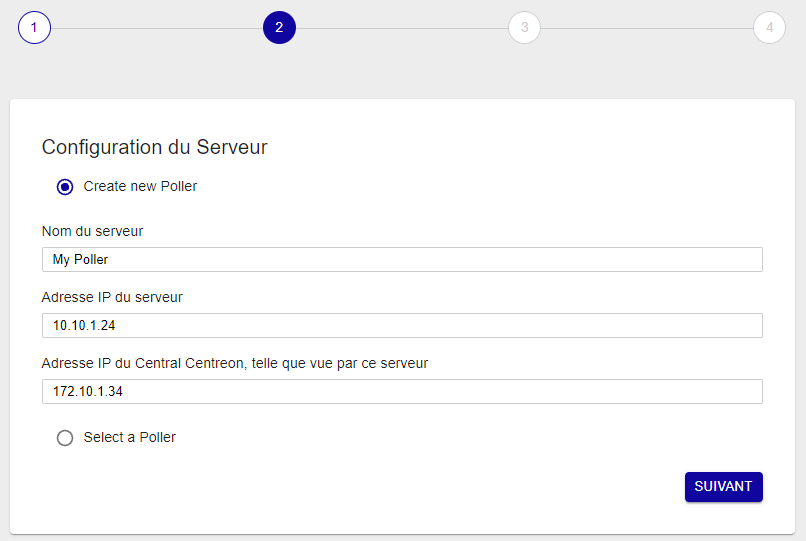This screenshot has height=541, width=806.
Task: Click the "Select a Poller" label text
Action: pos(129,437)
